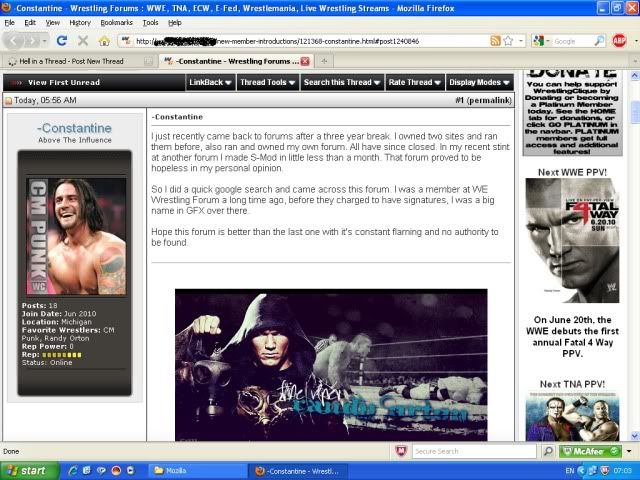Viewport: 640px width, 480px height.
Task: Click the EN language indicator in tray
Action: [x=570, y=471]
